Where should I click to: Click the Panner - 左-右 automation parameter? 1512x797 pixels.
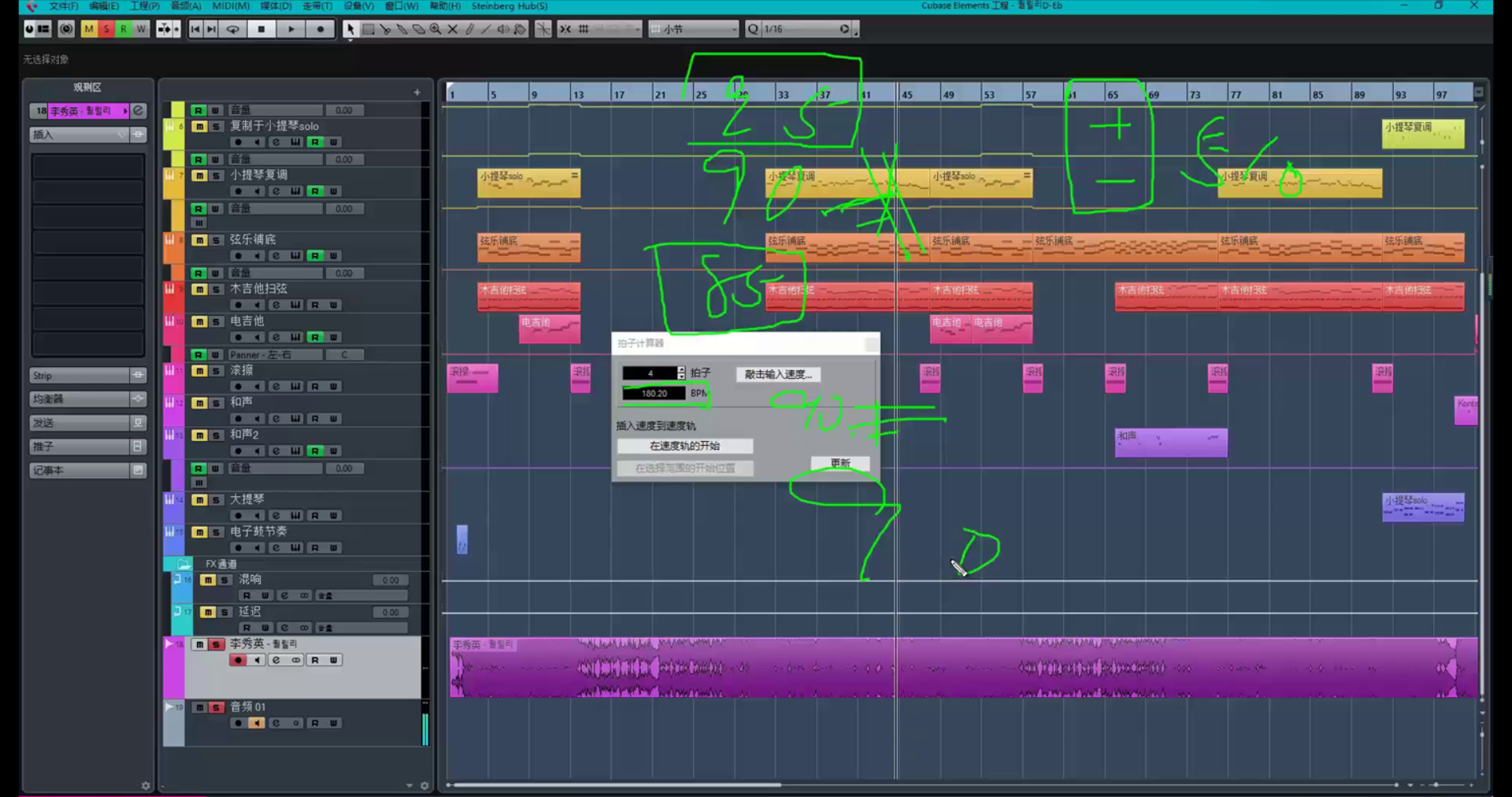coord(276,355)
